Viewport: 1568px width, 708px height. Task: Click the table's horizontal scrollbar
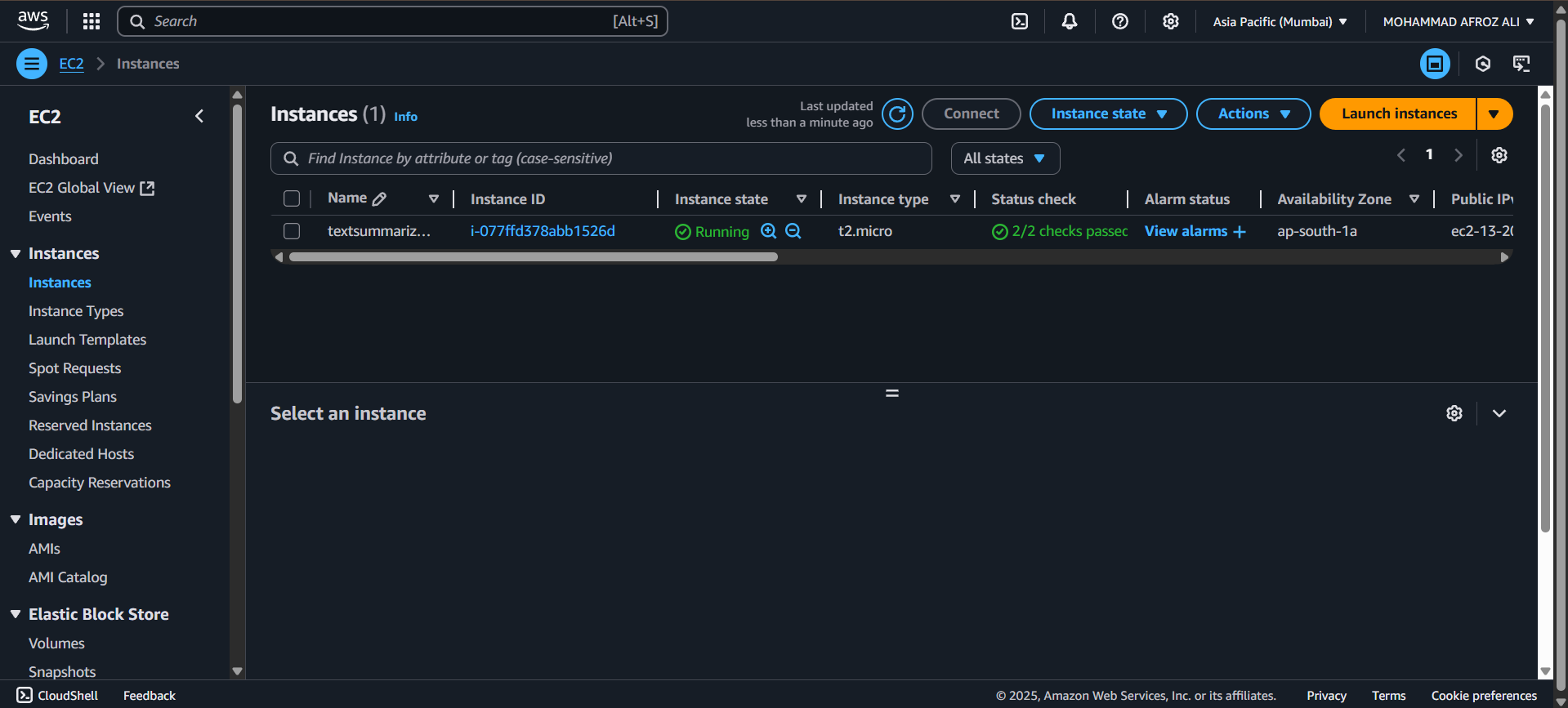(533, 256)
